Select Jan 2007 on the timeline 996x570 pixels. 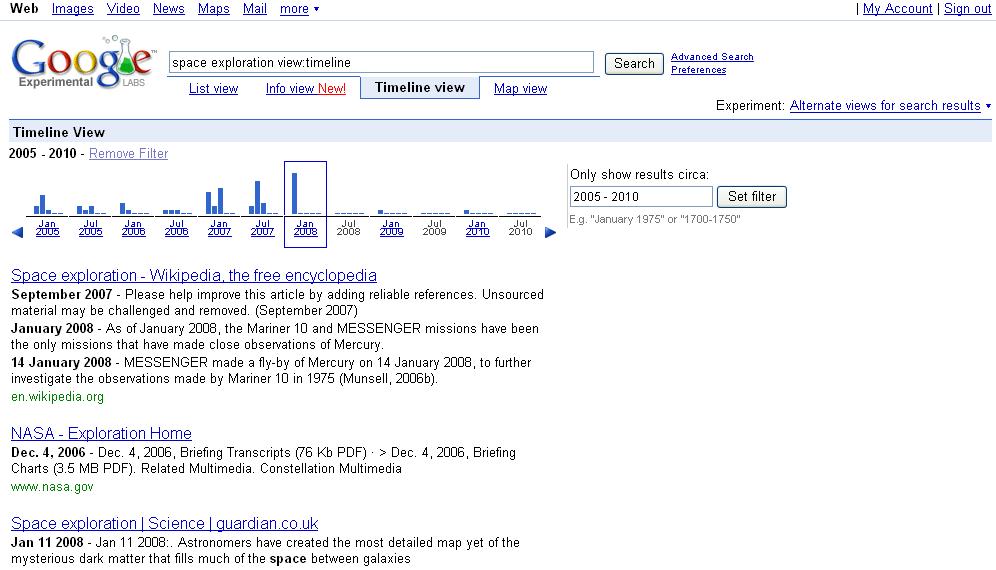click(220, 227)
